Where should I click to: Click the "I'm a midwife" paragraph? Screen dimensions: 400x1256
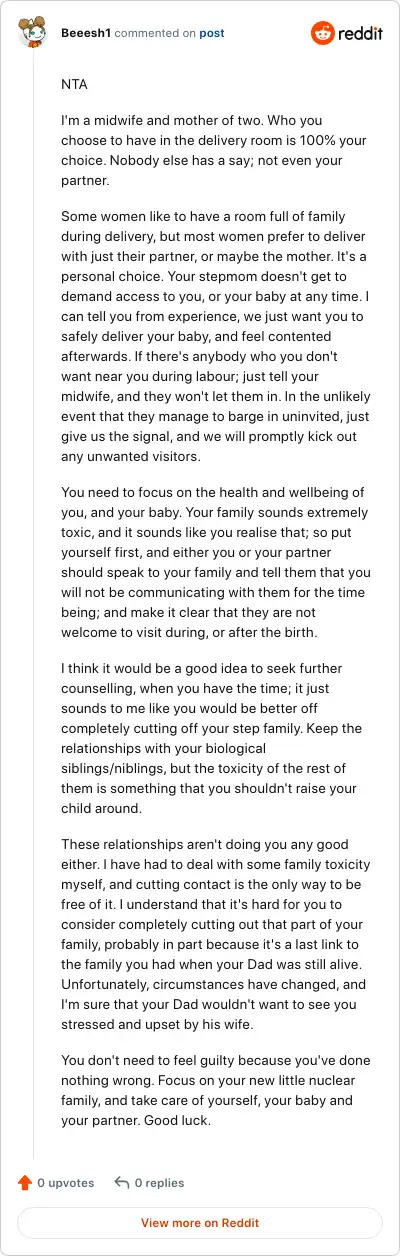[x=198, y=149]
